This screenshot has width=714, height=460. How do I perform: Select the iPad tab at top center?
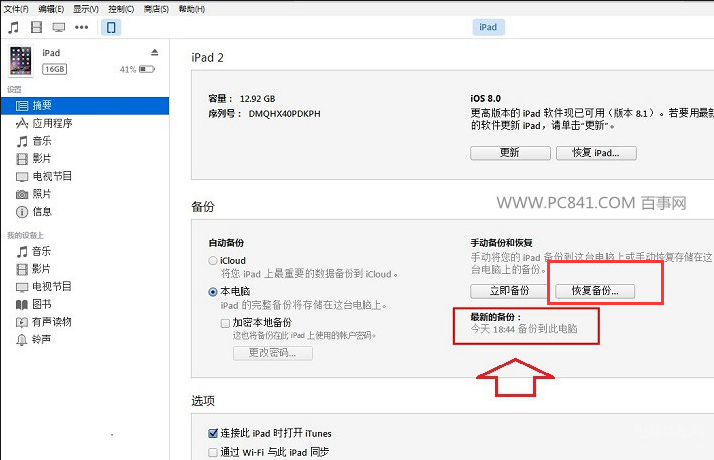(x=488, y=27)
